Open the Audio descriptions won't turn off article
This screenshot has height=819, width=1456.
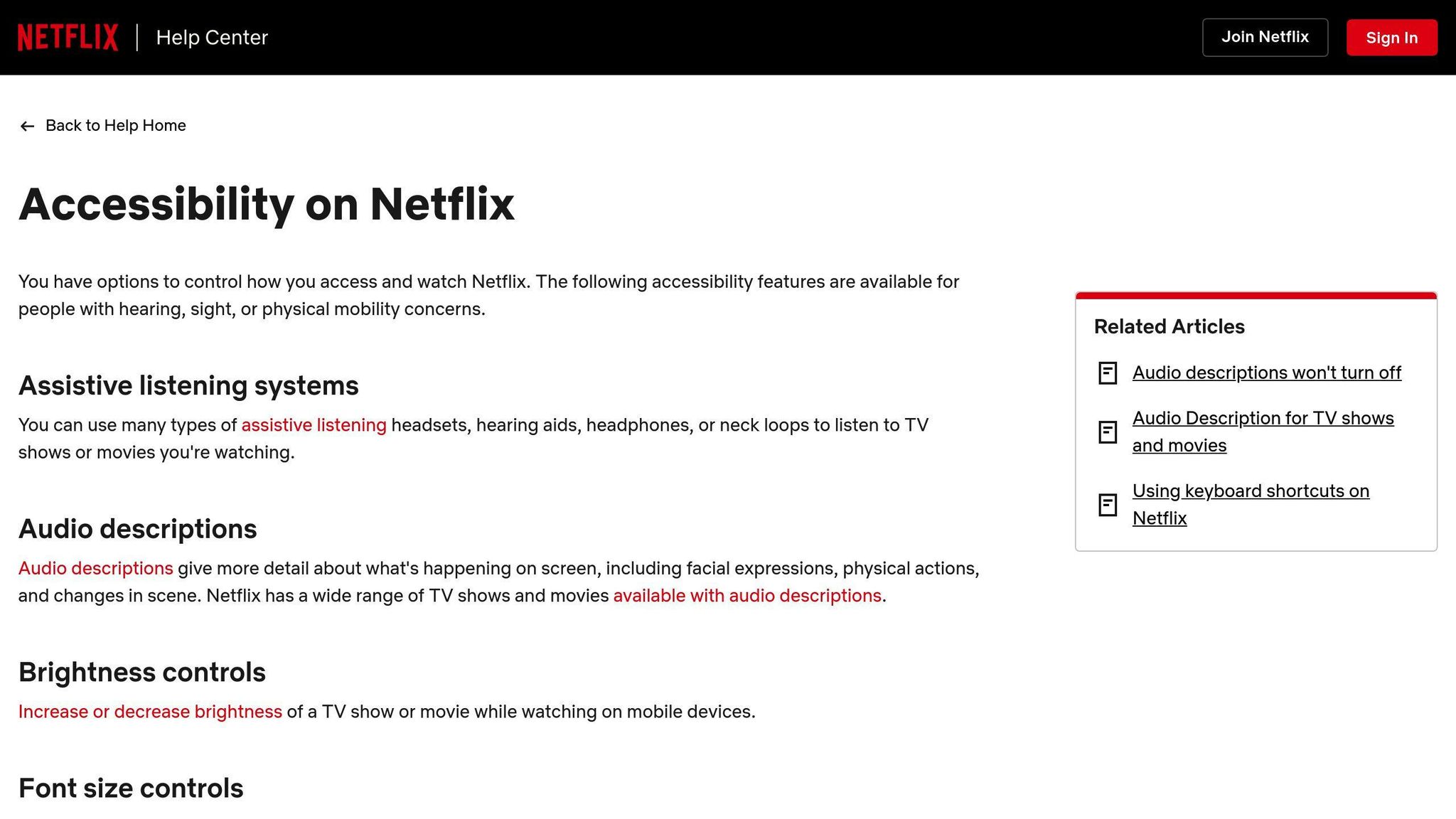tap(1266, 373)
